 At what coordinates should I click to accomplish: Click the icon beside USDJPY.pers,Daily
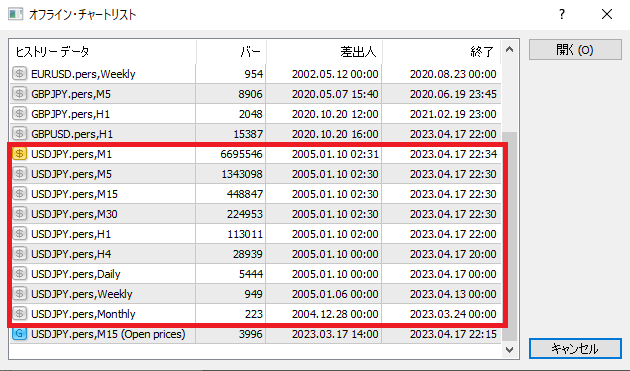click(19, 274)
